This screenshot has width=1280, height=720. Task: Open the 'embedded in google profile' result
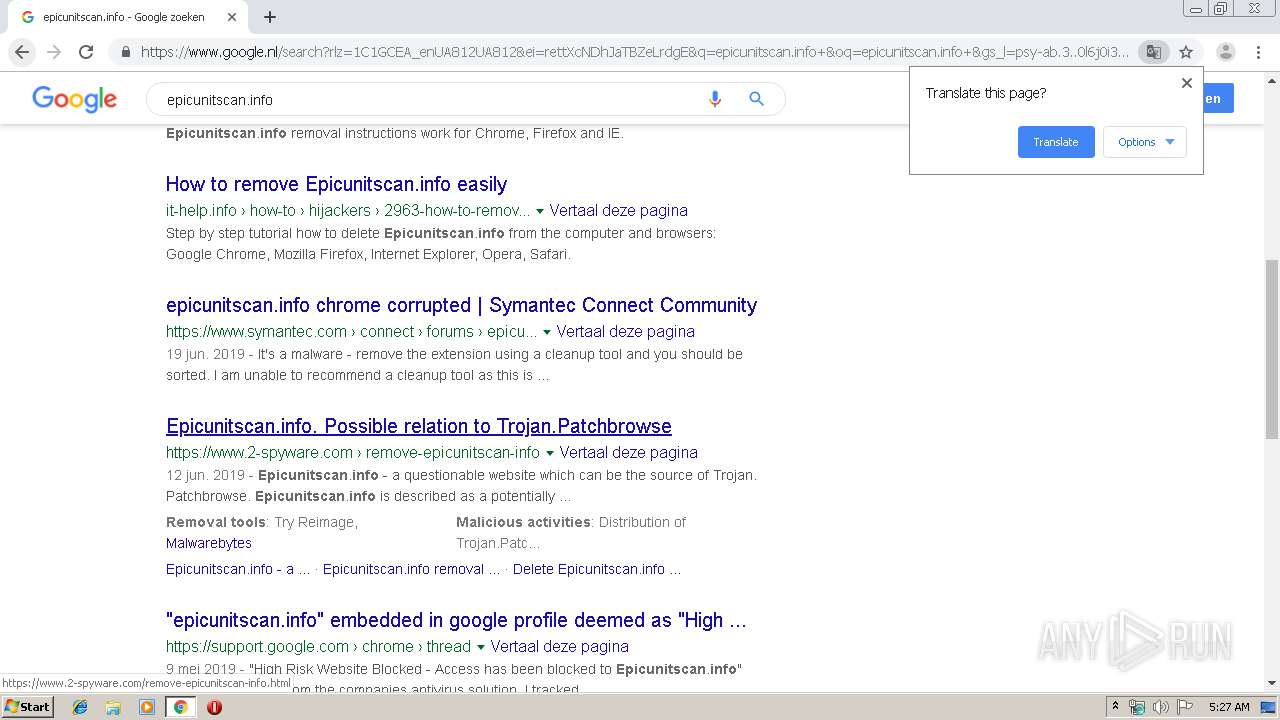coord(456,620)
